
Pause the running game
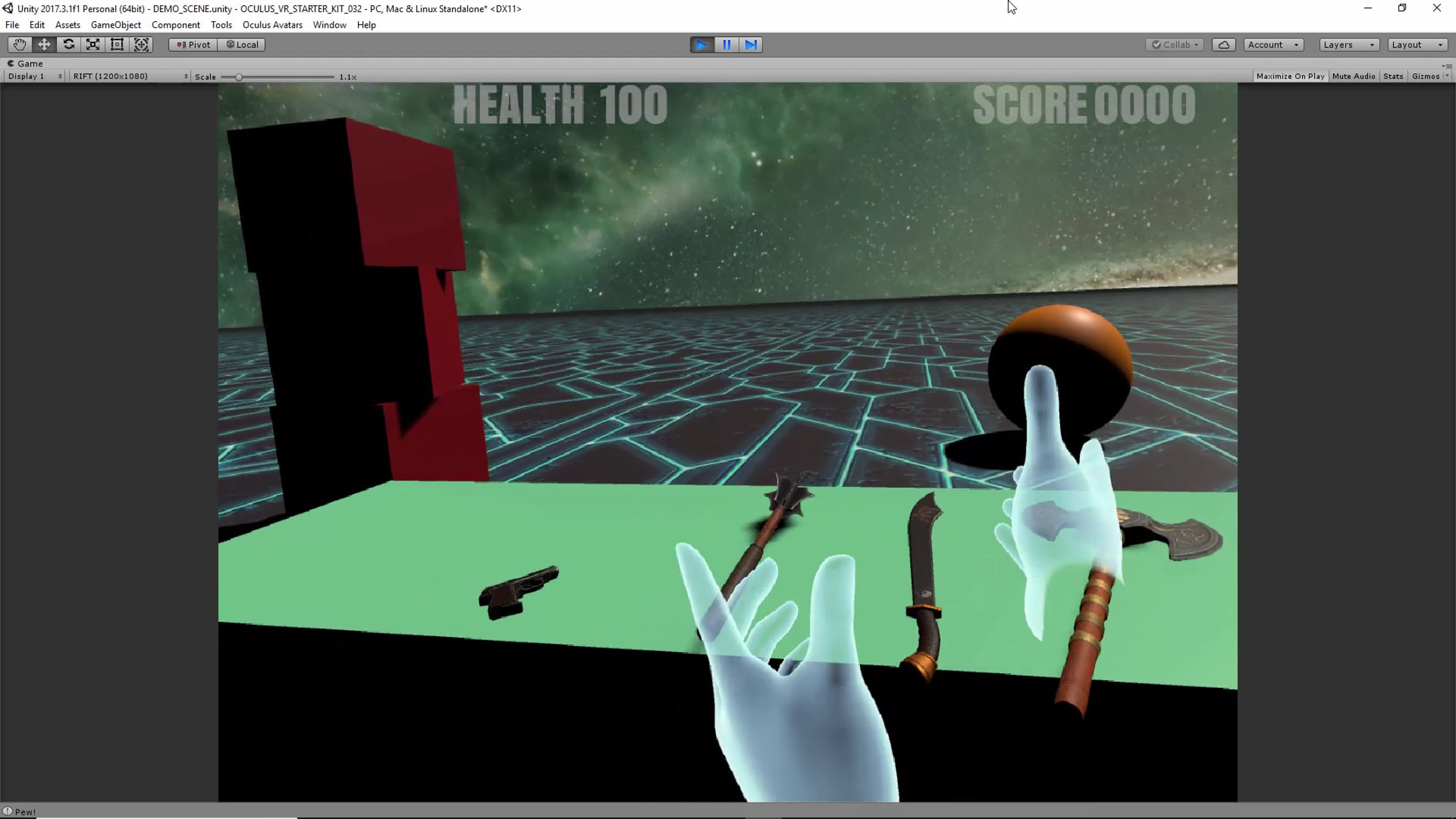pos(726,45)
